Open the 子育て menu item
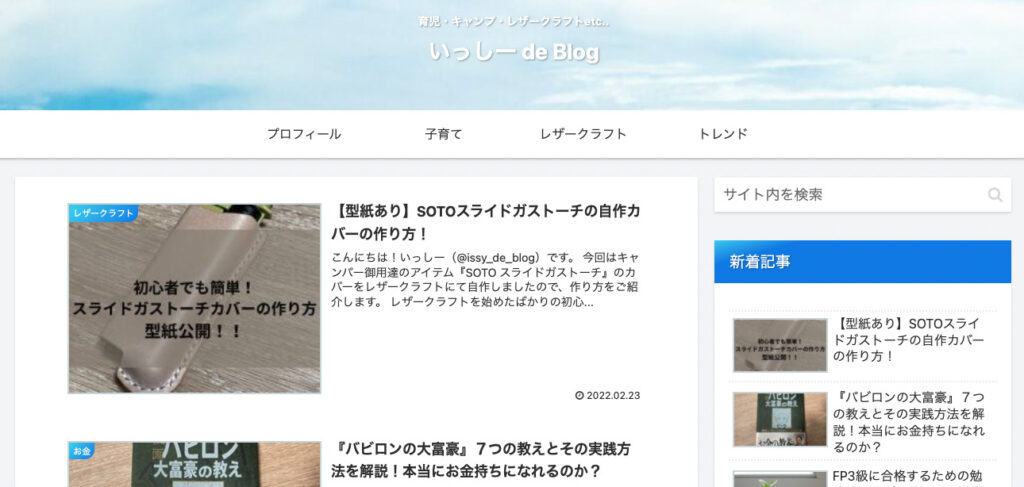Screen dimensions: 1024x487 (443, 134)
